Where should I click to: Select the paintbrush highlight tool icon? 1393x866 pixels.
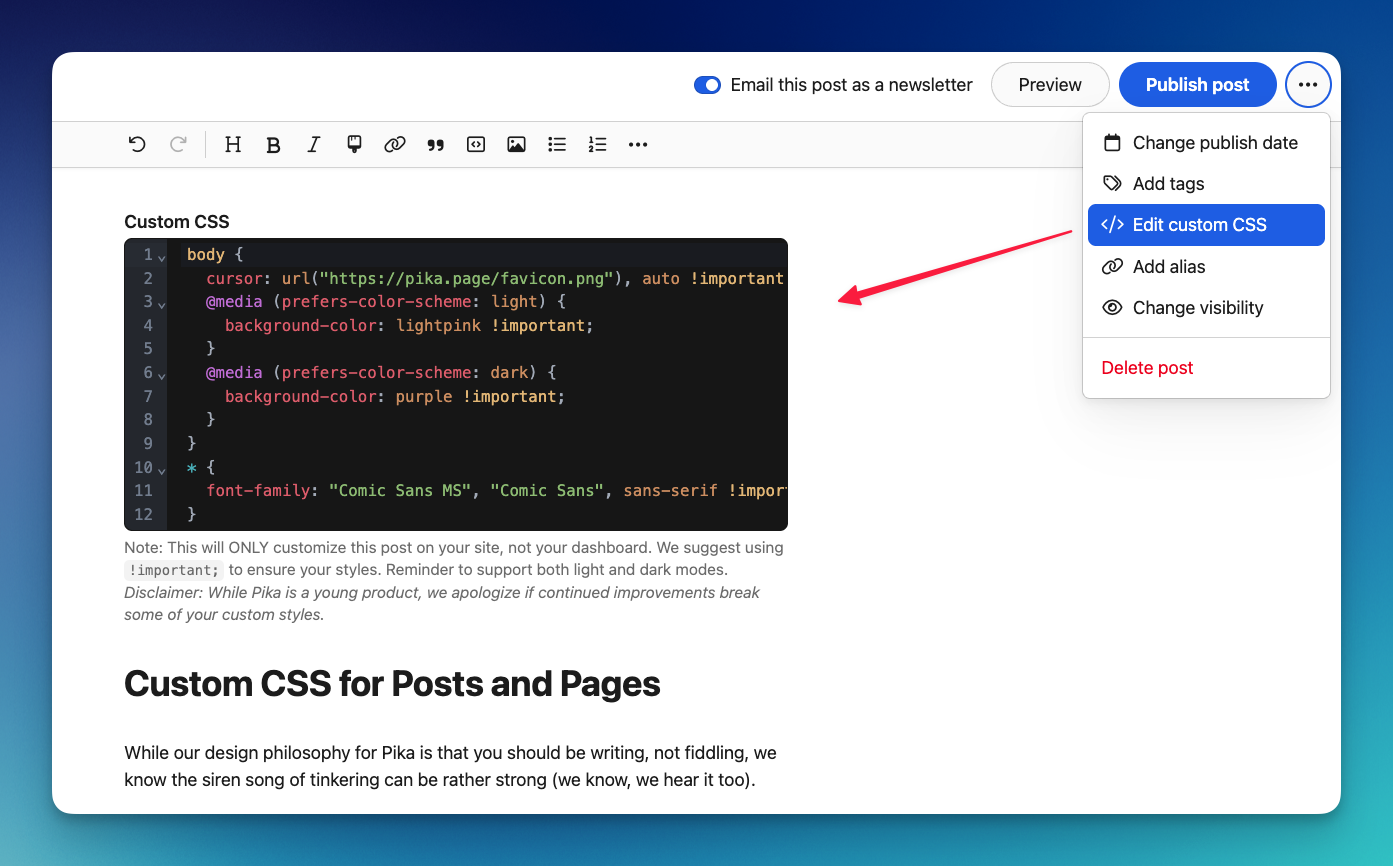pyautogui.click(x=354, y=144)
